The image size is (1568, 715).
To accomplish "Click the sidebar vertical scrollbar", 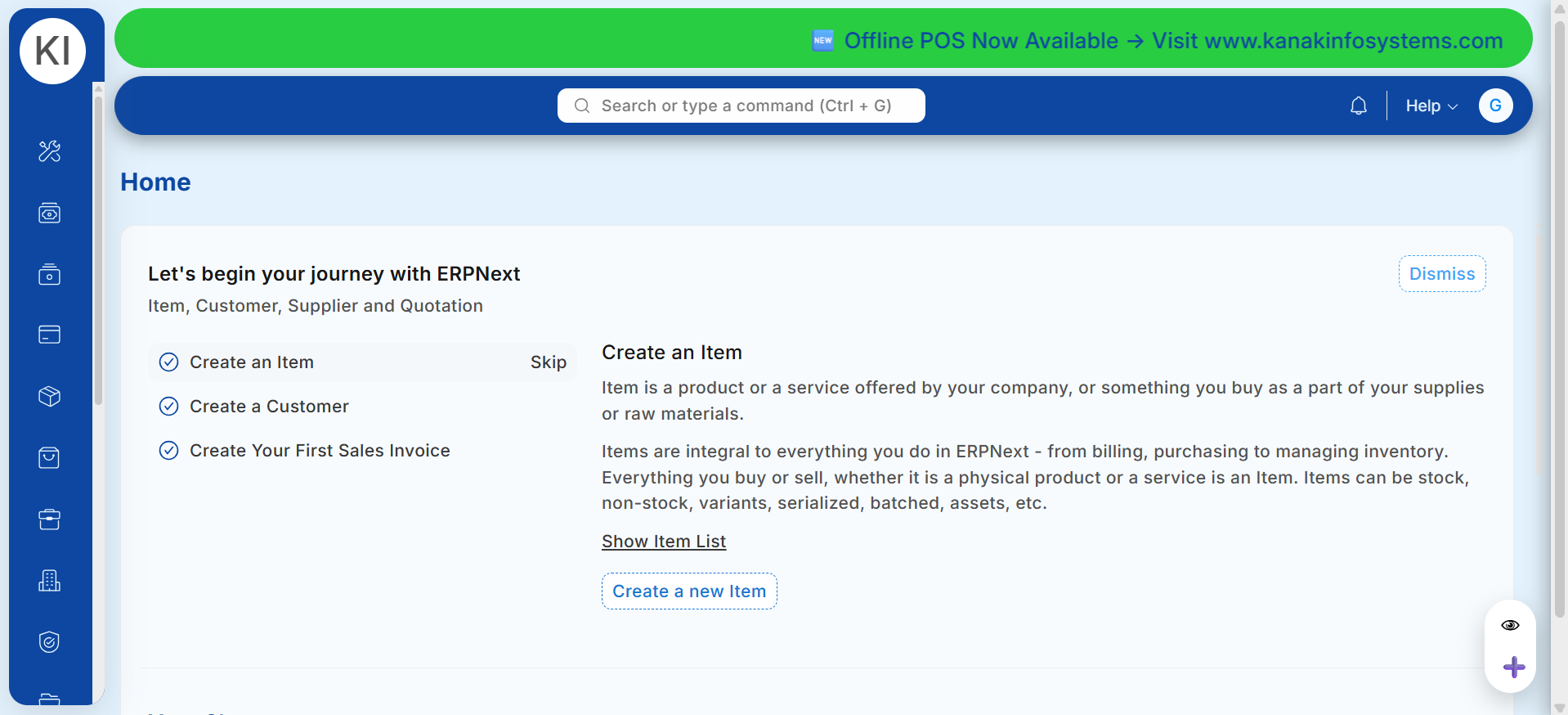I will tap(98, 250).
